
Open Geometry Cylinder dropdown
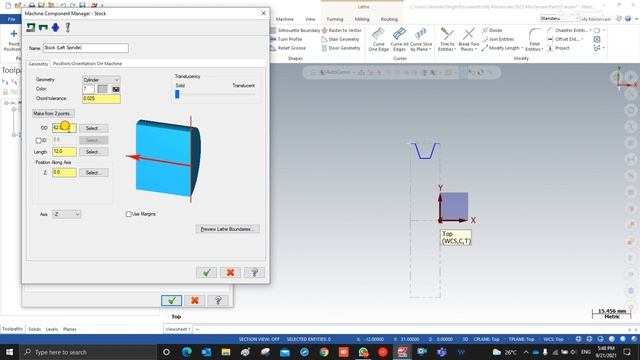[101, 80]
